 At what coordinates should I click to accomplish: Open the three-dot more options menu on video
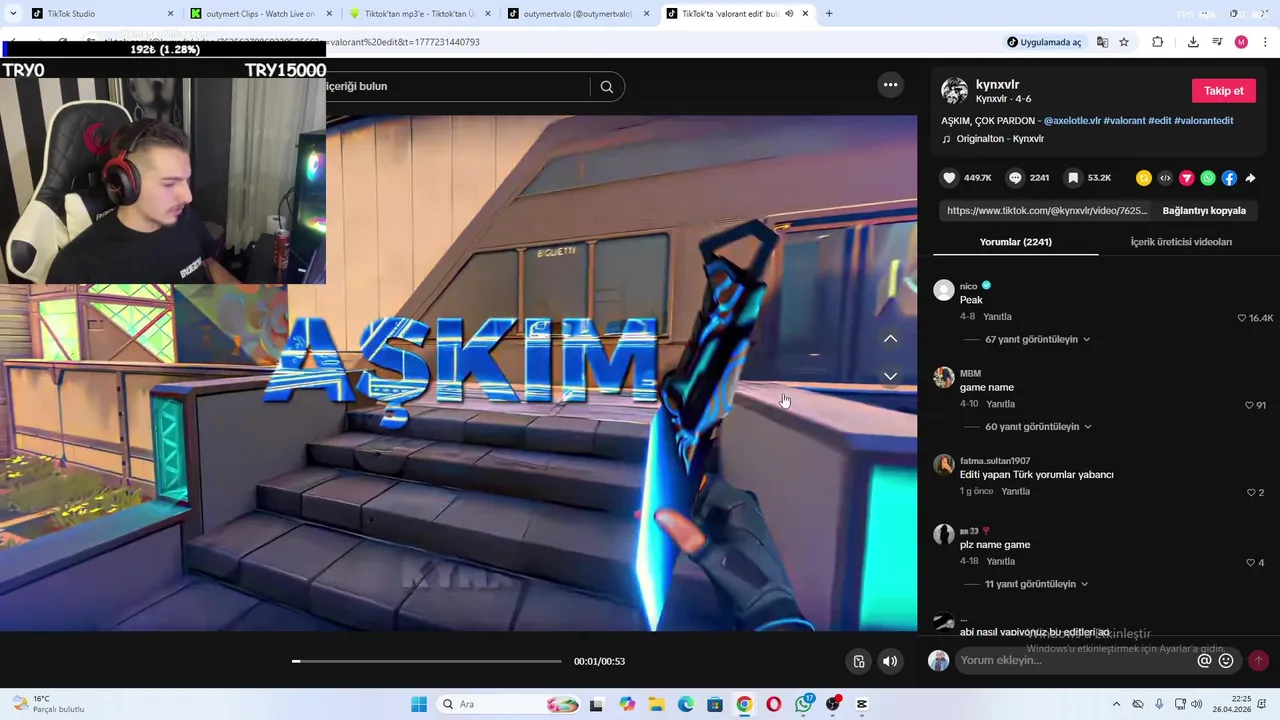point(890,85)
